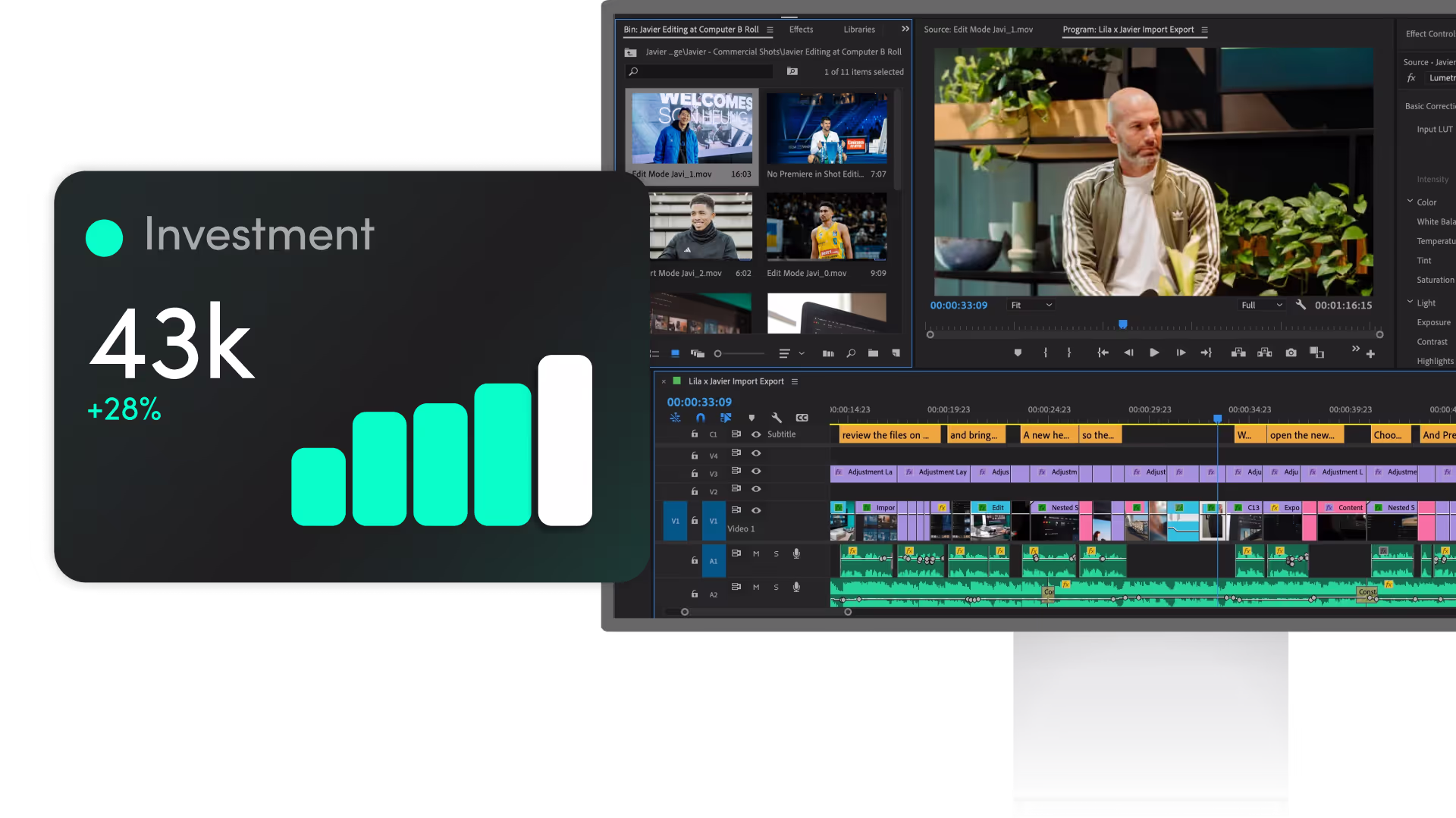Switch bin to freeform view
1456x818 pixels.
(x=698, y=353)
